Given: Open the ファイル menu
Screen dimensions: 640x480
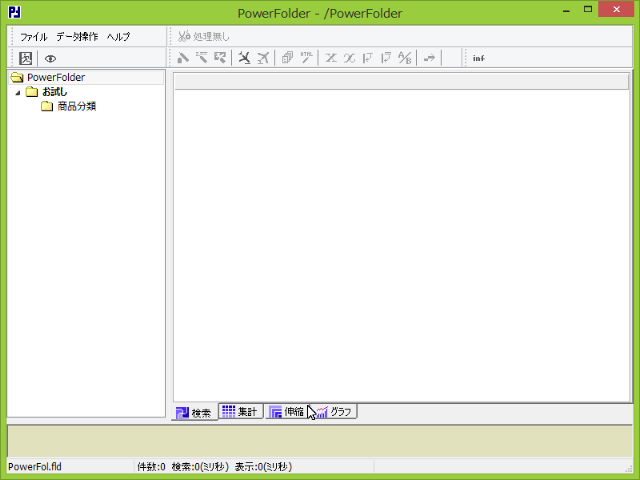Looking at the screenshot, I should coord(34,37).
